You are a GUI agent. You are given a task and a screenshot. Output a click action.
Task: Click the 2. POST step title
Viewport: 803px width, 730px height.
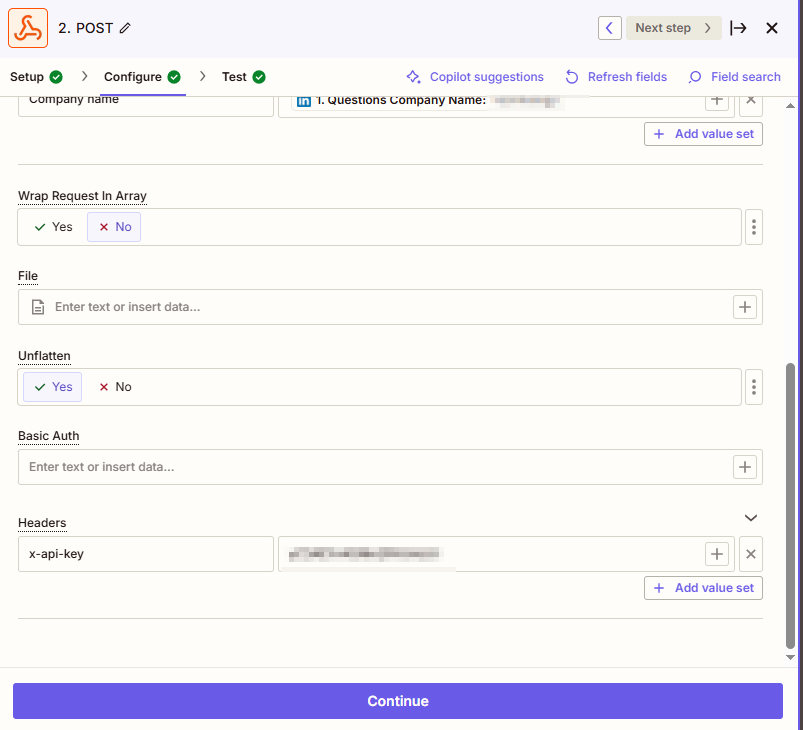[x=86, y=28]
